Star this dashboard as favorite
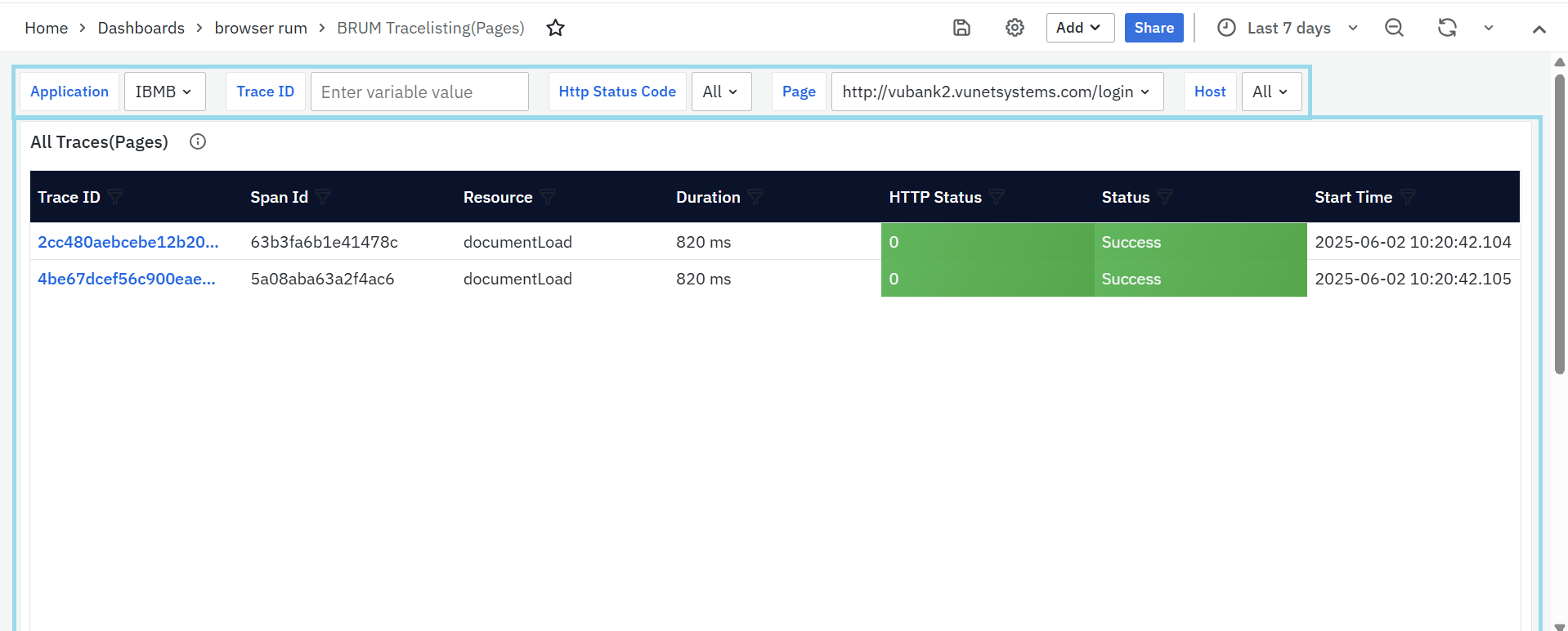The height and width of the screenshot is (631, 1568). (555, 28)
